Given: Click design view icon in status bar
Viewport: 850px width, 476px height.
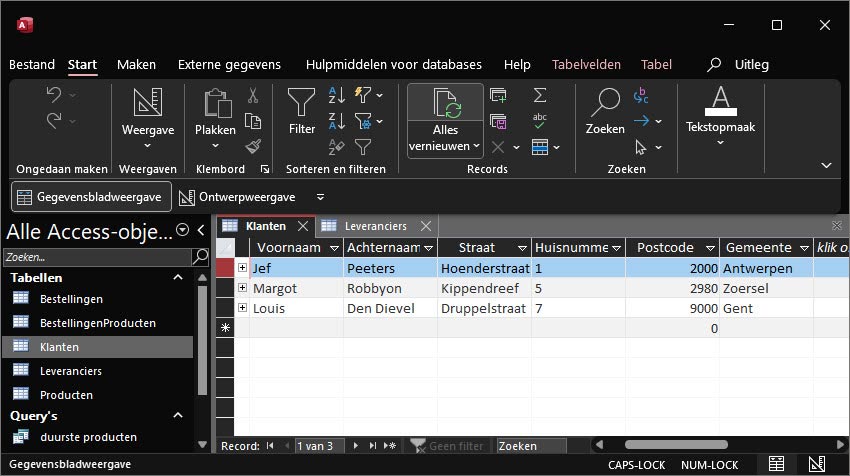Looking at the screenshot, I should click(816, 464).
